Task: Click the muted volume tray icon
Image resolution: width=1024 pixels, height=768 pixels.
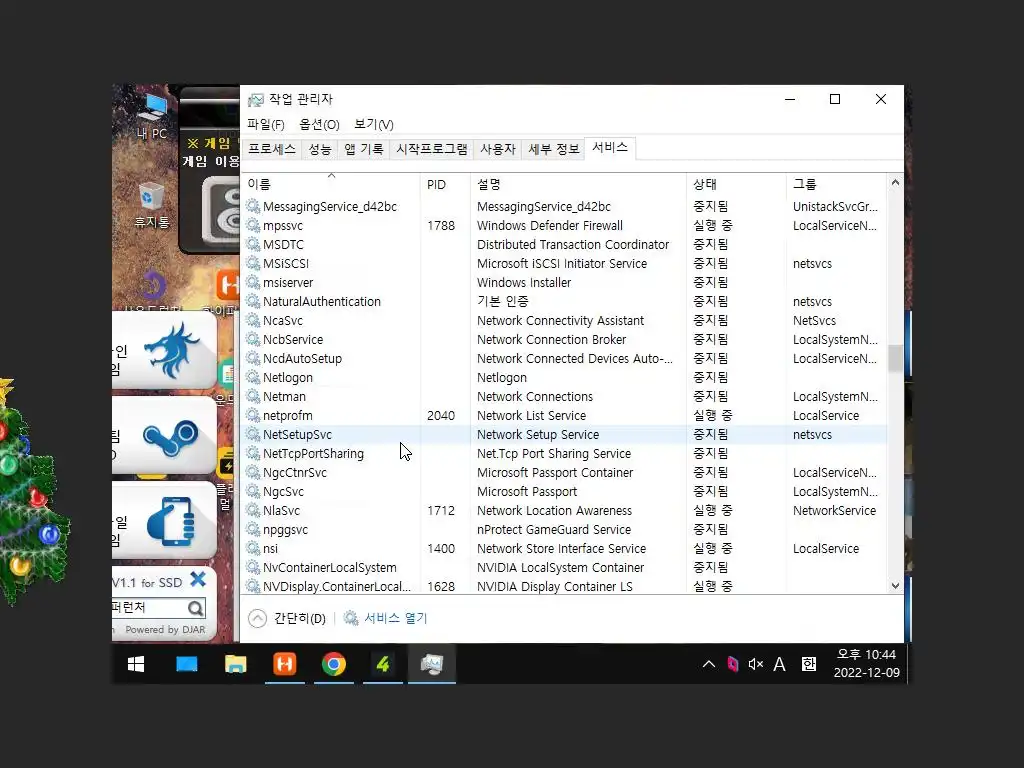Action: point(756,664)
